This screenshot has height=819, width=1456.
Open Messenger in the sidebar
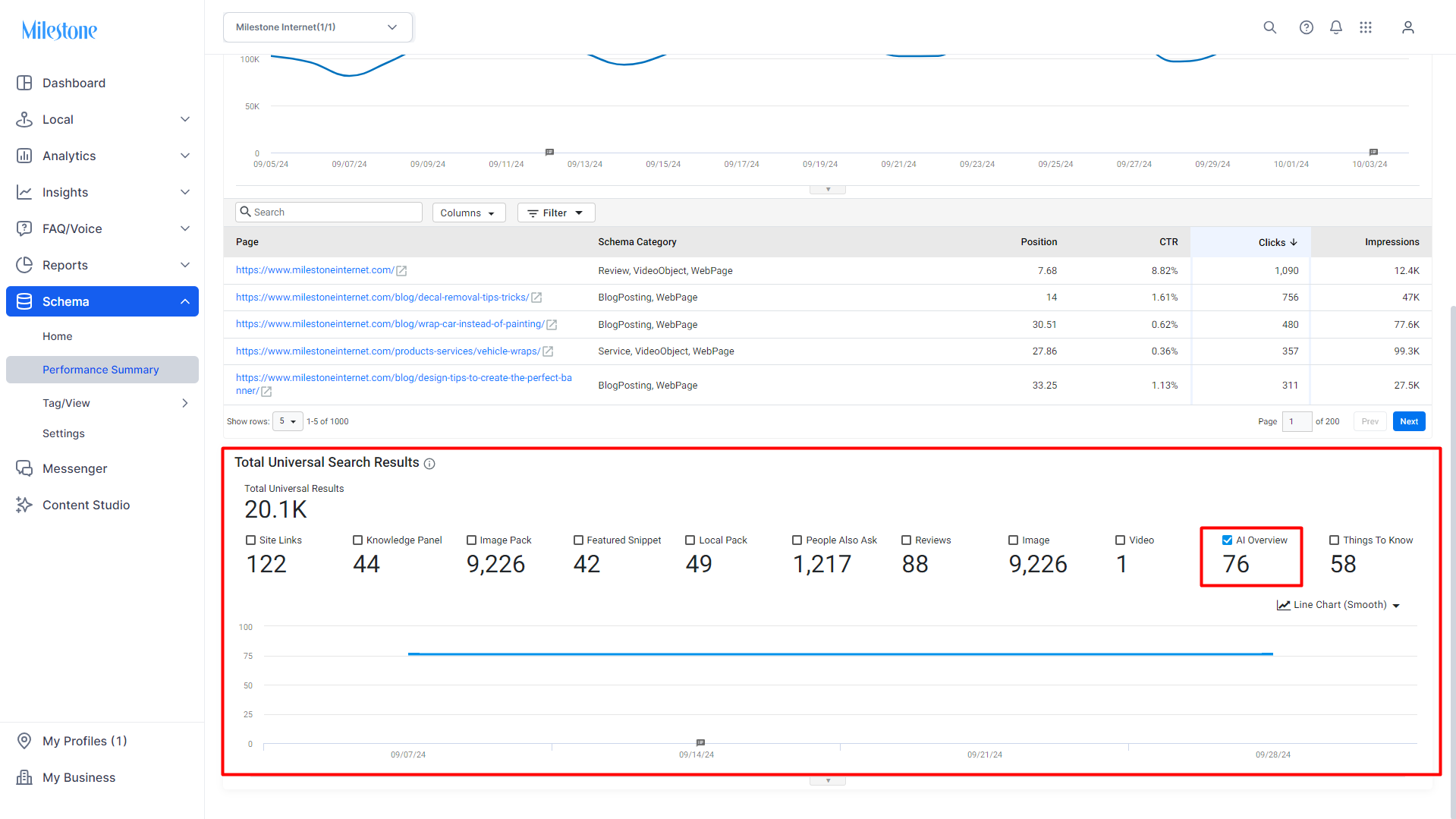pyautogui.click(x=75, y=468)
